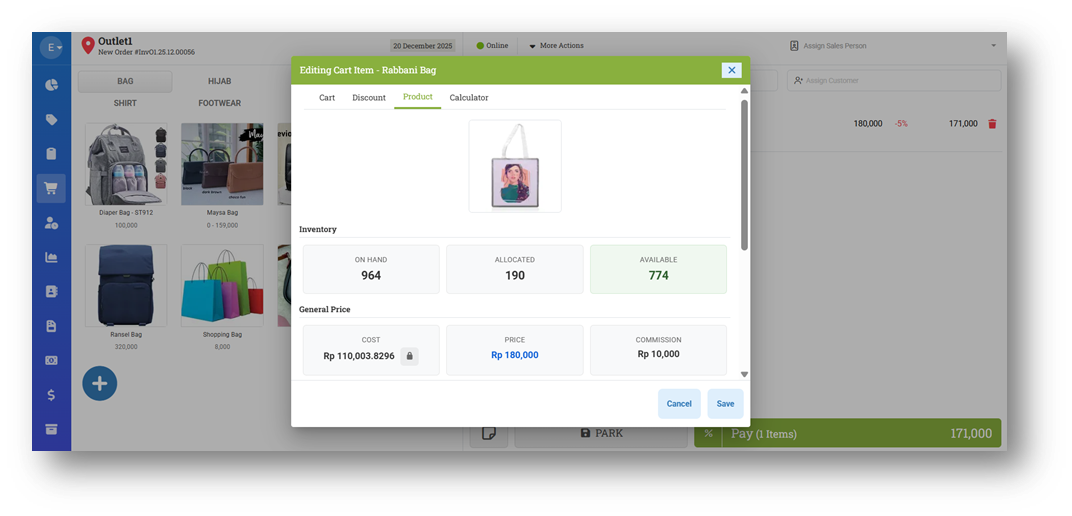Open the chart reports icon in sidebar
Image resolution: width=1072 pixels, height=516 pixels.
click(x=51, y=257)
